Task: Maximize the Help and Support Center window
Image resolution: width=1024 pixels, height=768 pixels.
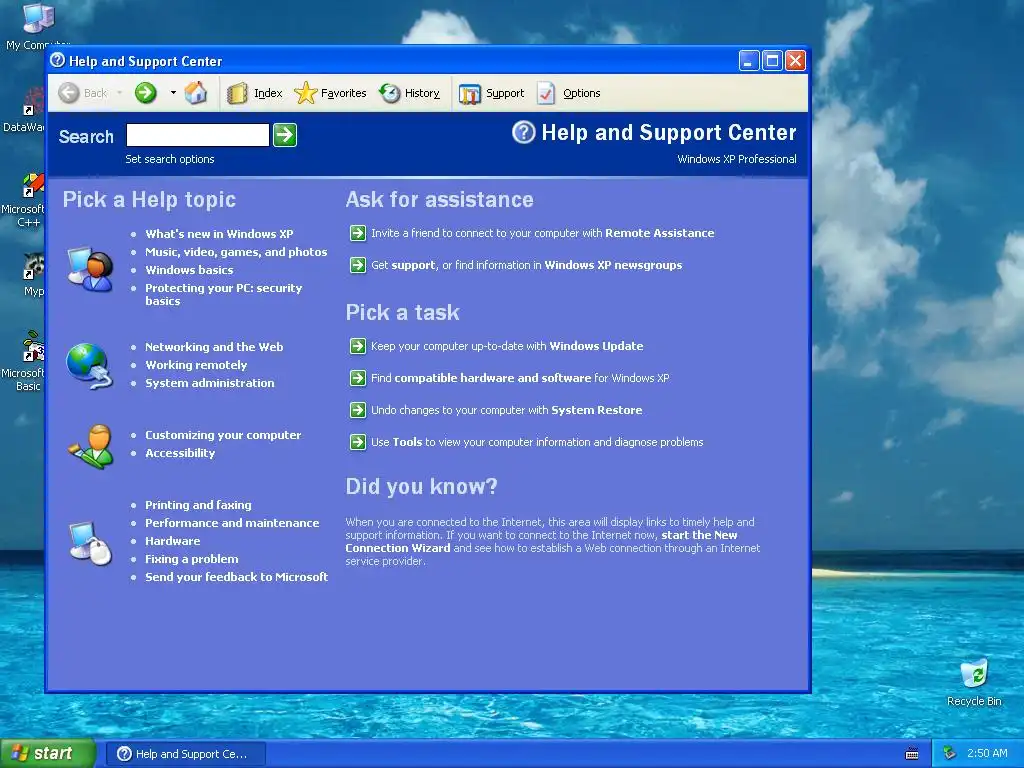Action: pos(772,61)
